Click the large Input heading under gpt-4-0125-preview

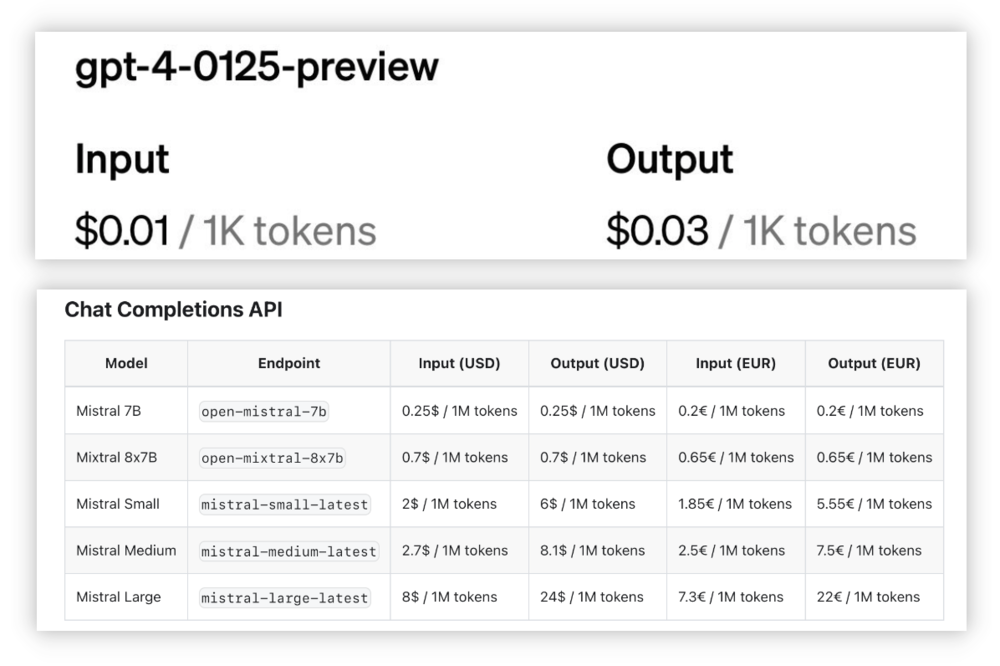[x=122, y=159]
